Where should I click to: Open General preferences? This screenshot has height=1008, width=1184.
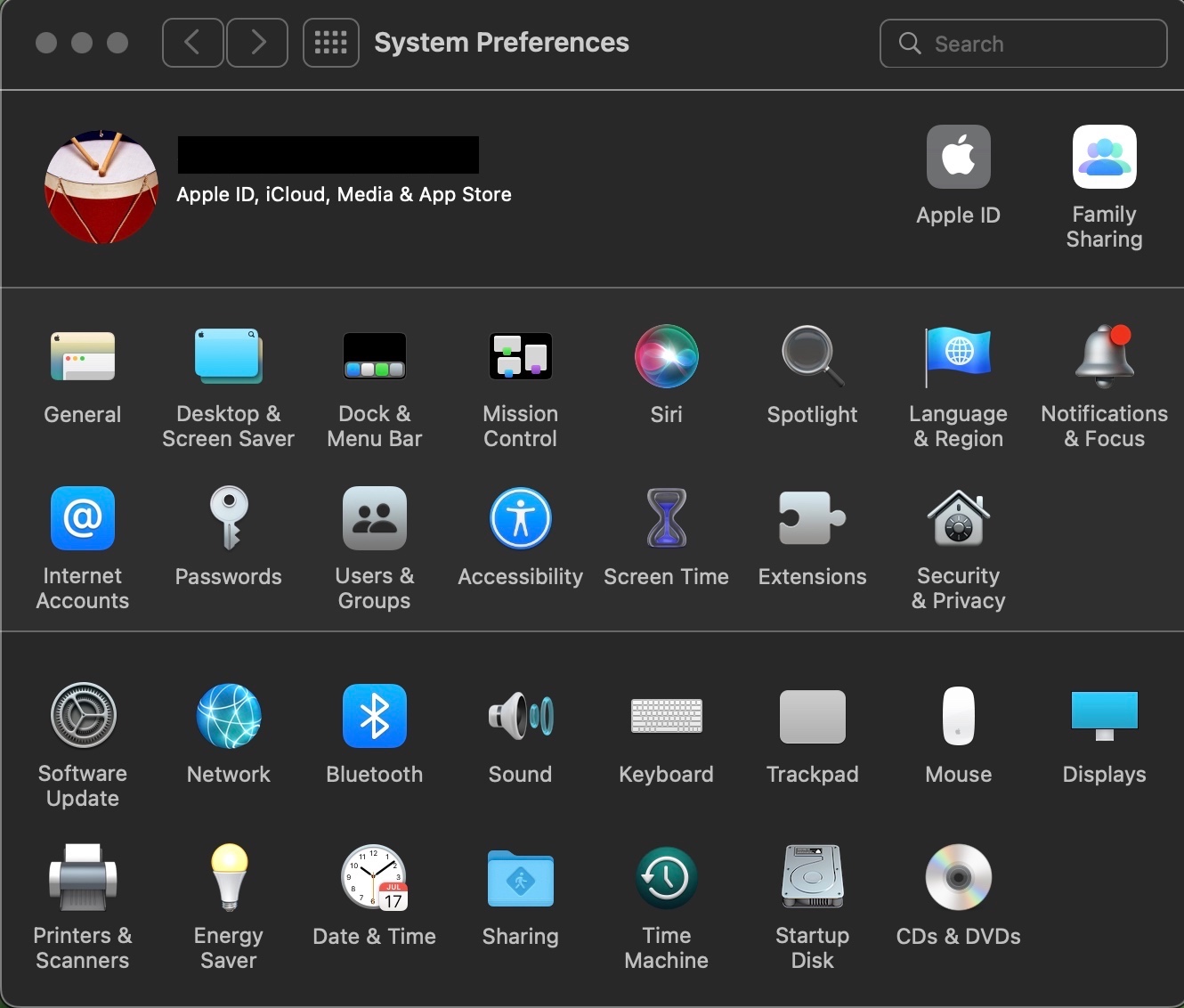point(83,357)
